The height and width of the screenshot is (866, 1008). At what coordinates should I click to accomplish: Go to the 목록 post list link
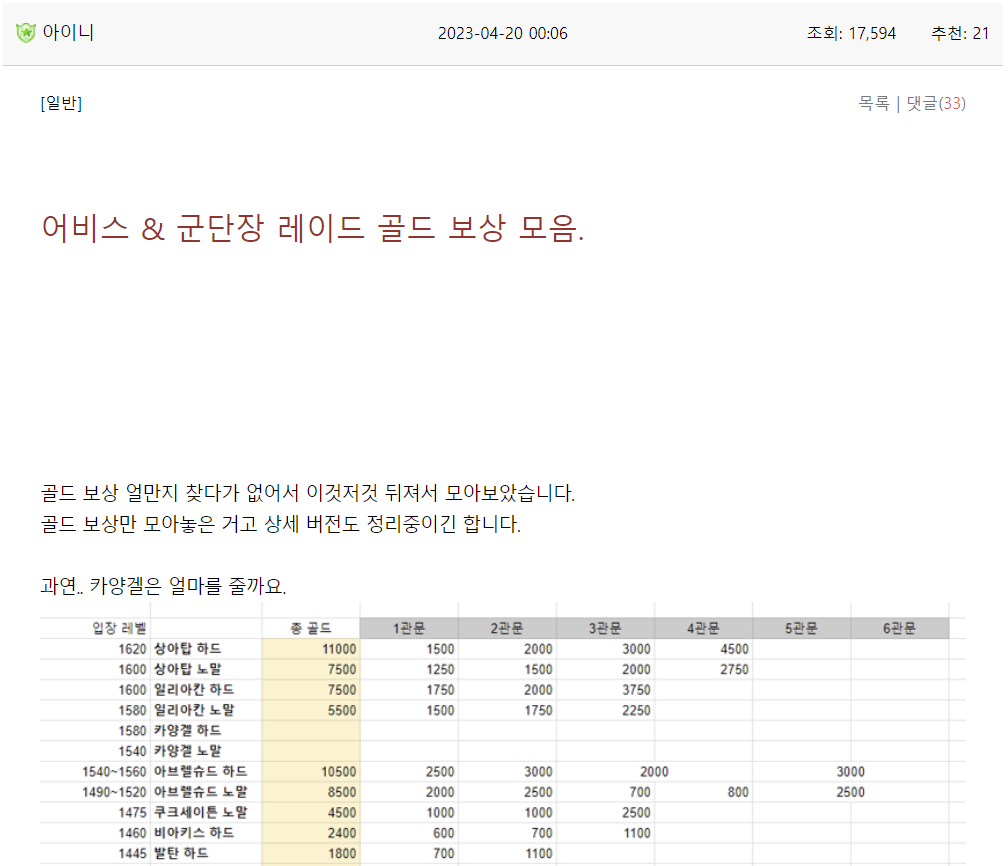(873, 103)
